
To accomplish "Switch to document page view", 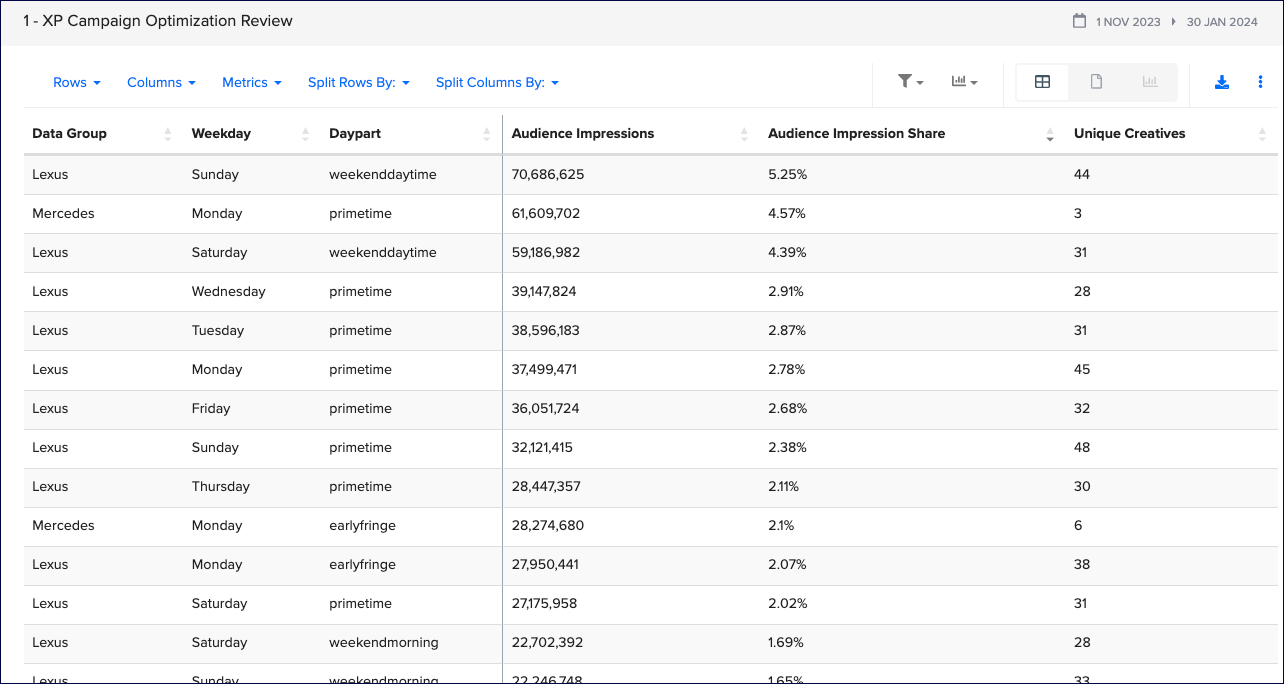I will tap(1096, 82).
